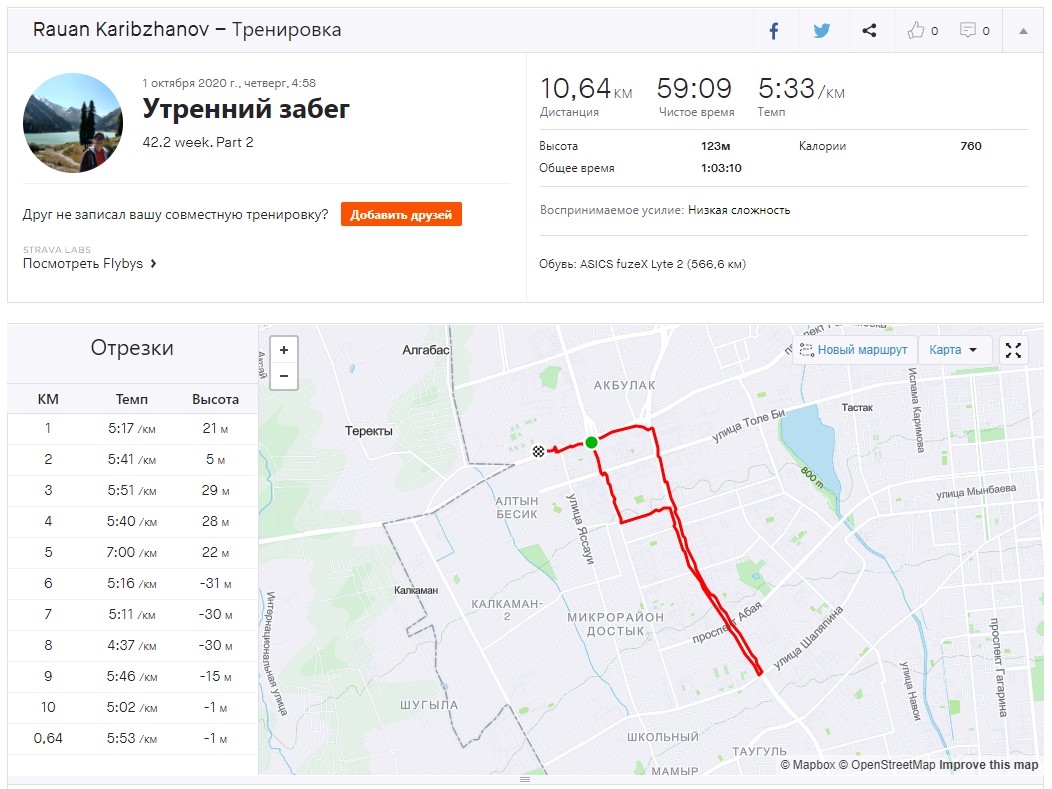
Task: Expand map to fullscreen
Action: [x=1013, y=350]
